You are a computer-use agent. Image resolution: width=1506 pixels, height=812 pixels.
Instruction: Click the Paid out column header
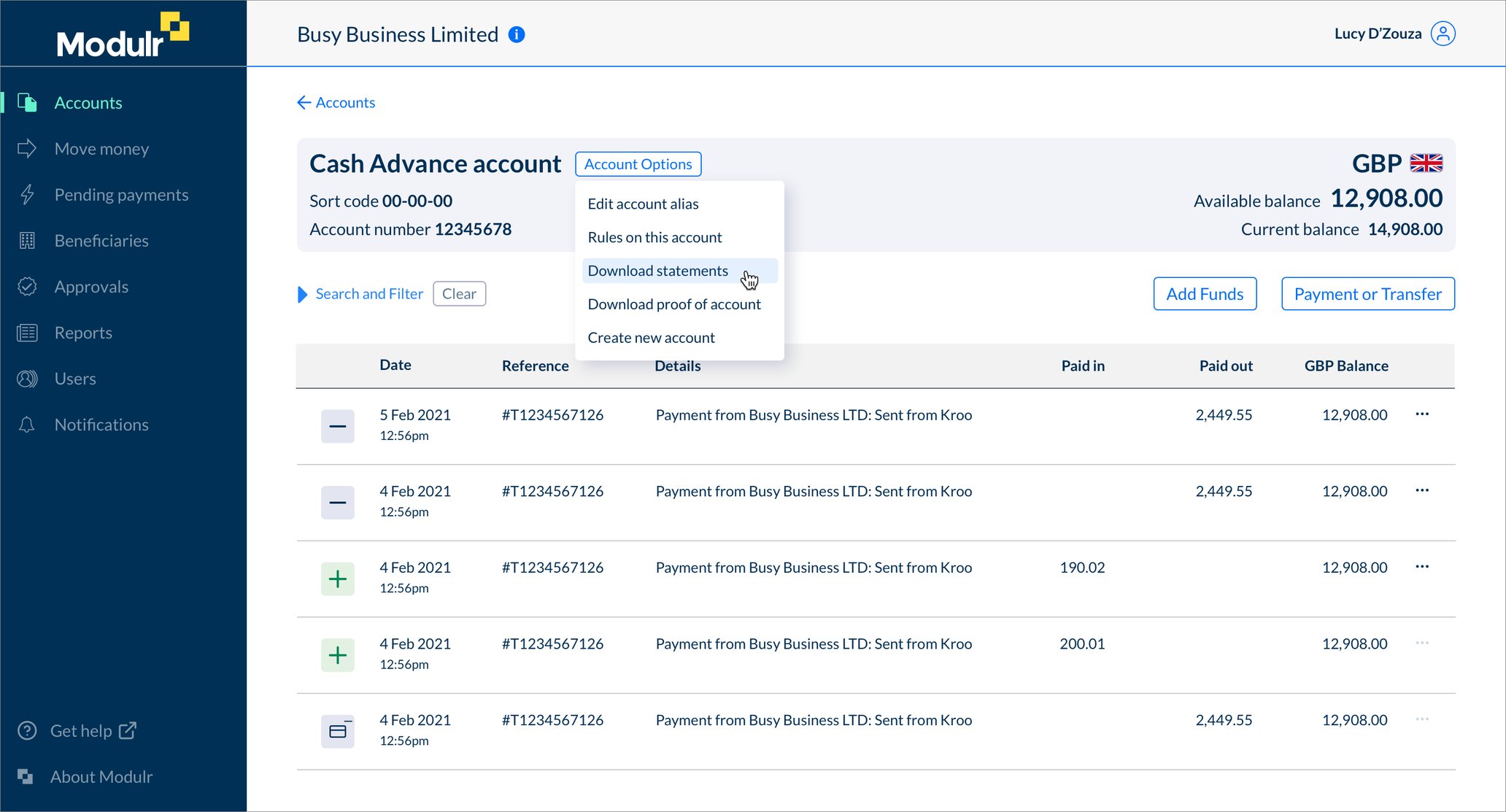(1226, 366)
